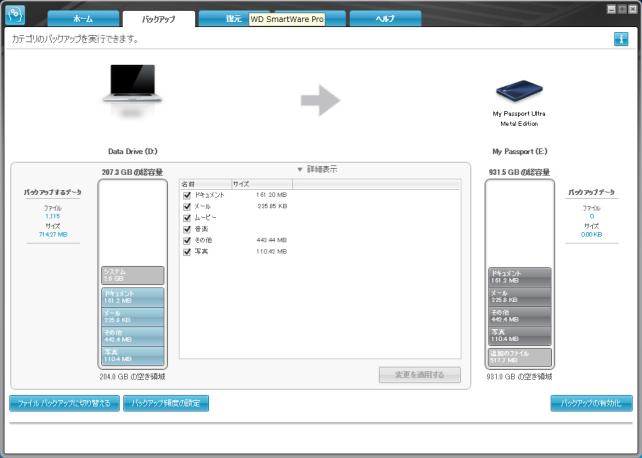Image resolution: width=642 pixels, height=458 pixels.
Task: Select その他 segment in My Passport gauge
Action: point(520,316)
